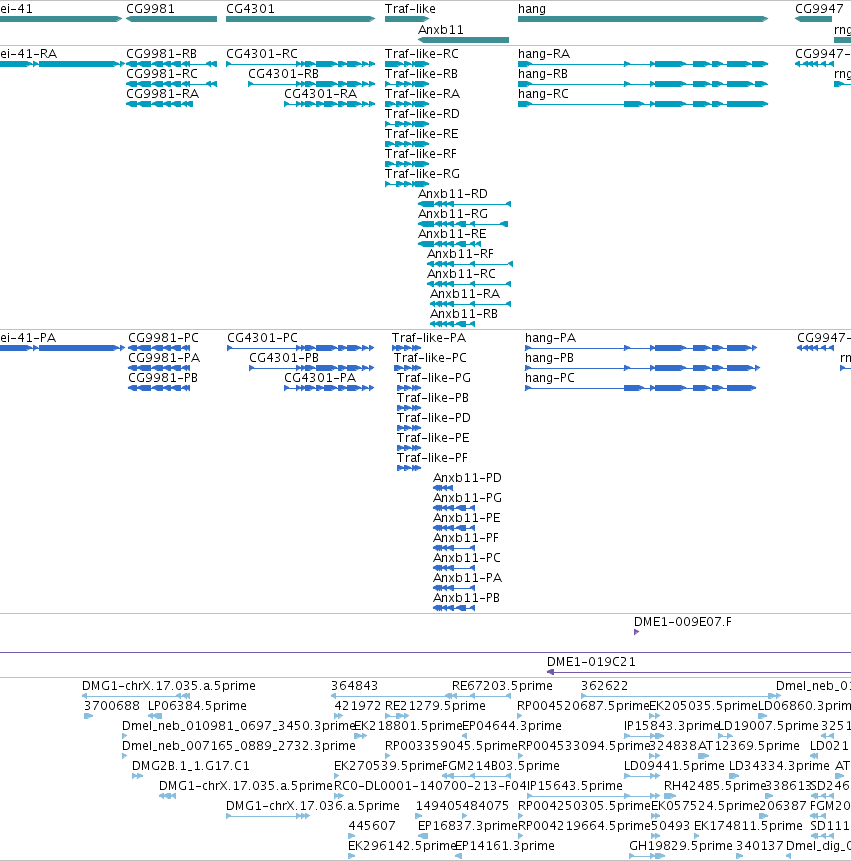This screenshot has width=851, height=861.
Task: Select the Anxb11-PG protein label
Action: pyautogui.click(x=467, y=498)
